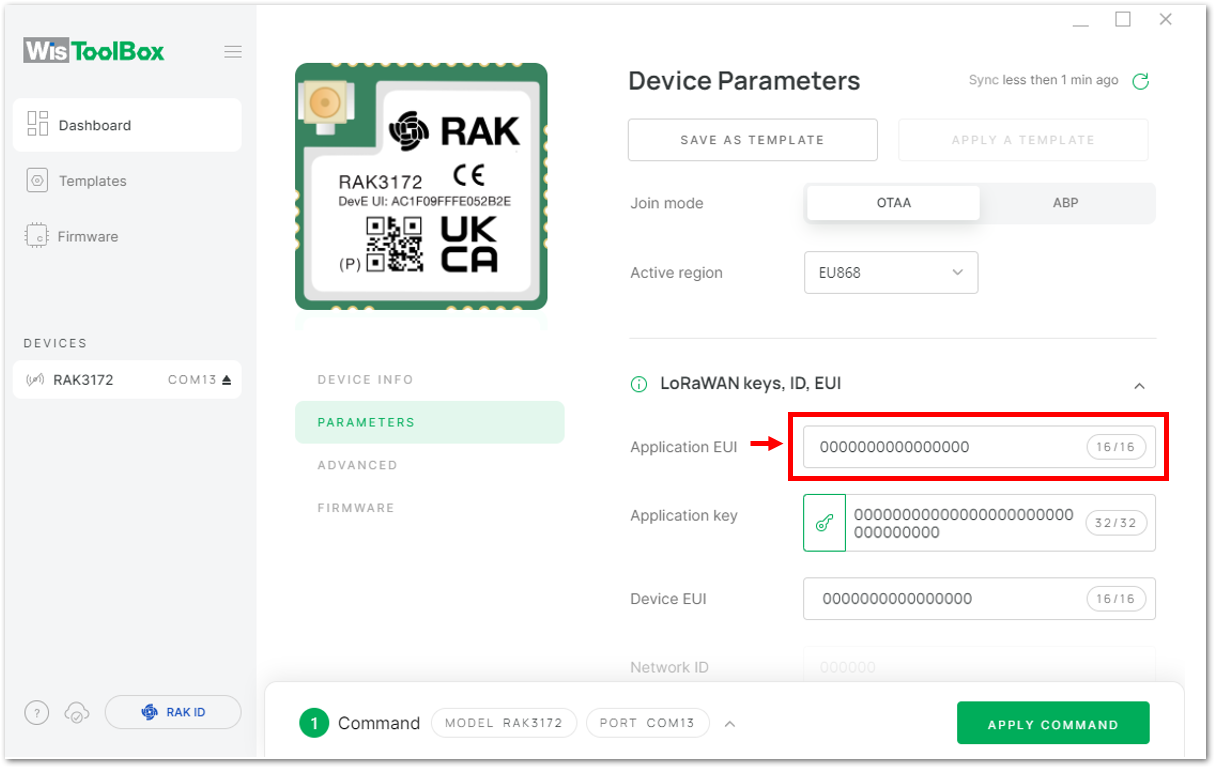Click the Apply Command button
This screenshot has height=768, width=1215.
tap(1053, 724)
